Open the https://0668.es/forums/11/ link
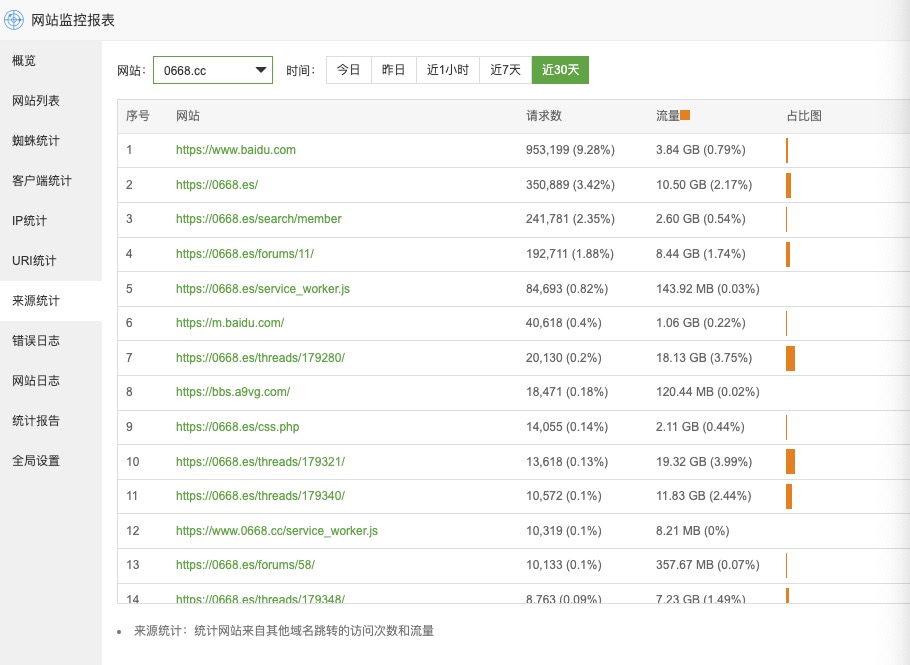This screenshot has width=910, height=665. coord(245,254)
